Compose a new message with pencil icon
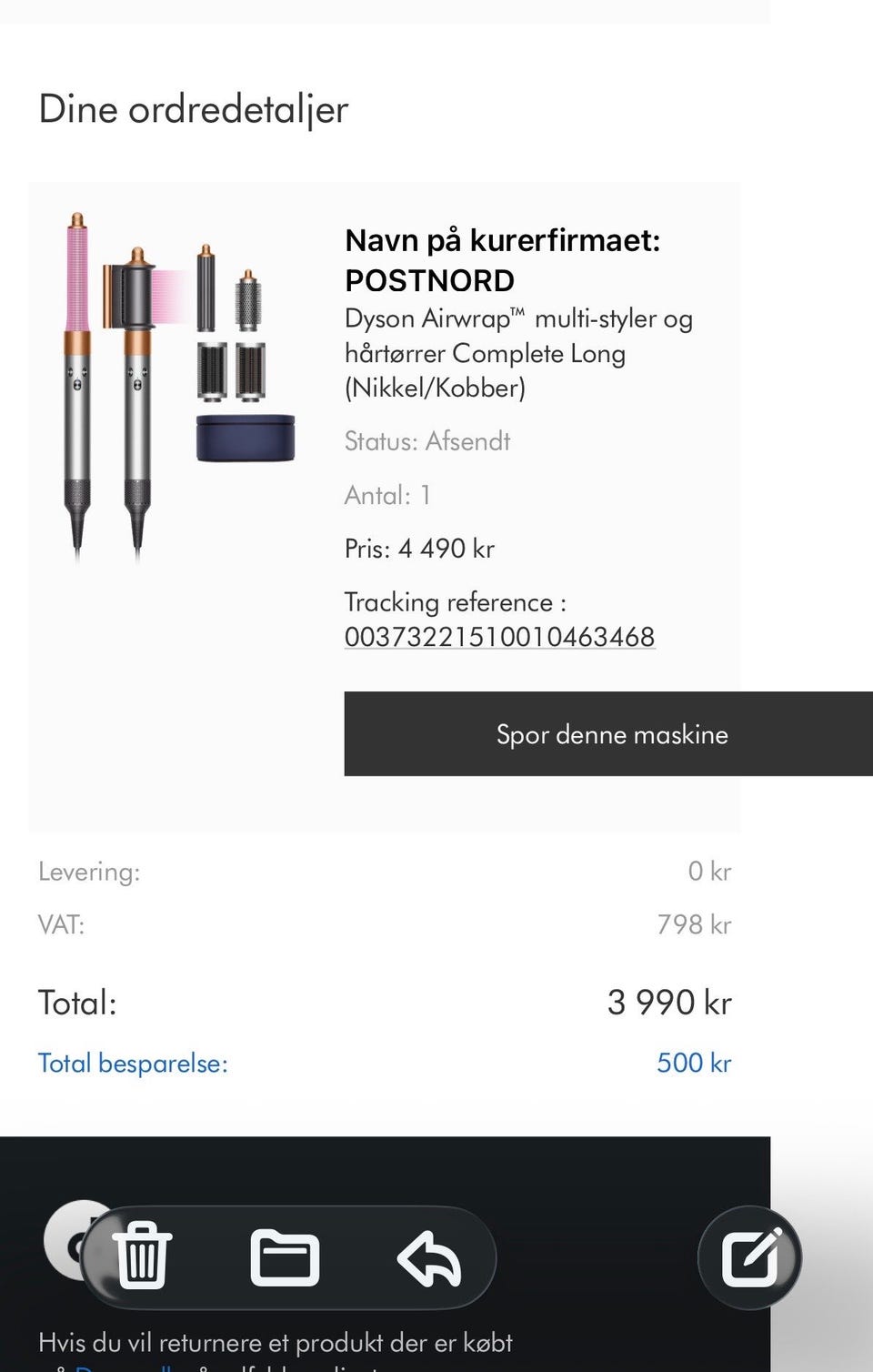Viewport: 873px width, 1372px height. point(749,1257)
